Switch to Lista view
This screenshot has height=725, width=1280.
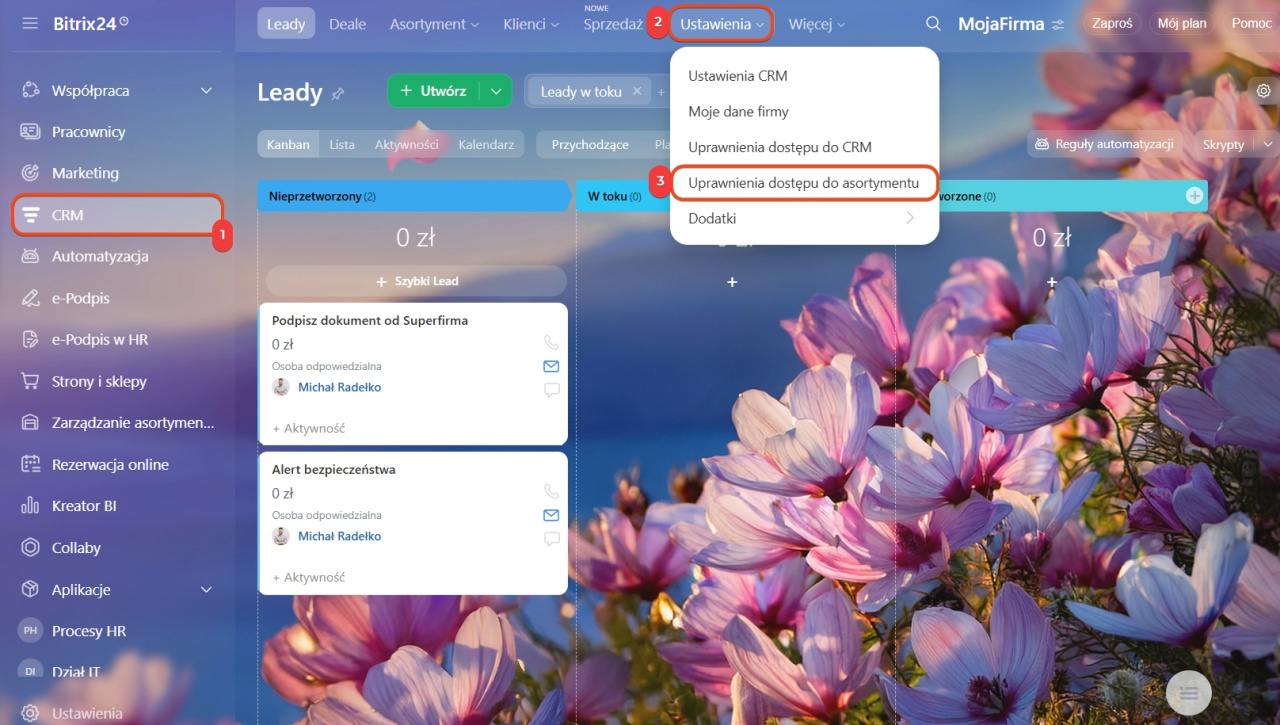(x=342, y=145)
